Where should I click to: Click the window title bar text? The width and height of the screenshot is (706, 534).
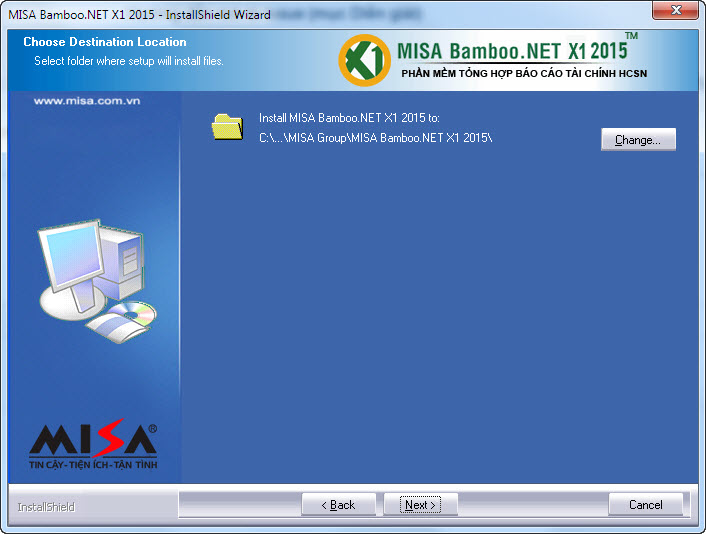click(140, 14)
